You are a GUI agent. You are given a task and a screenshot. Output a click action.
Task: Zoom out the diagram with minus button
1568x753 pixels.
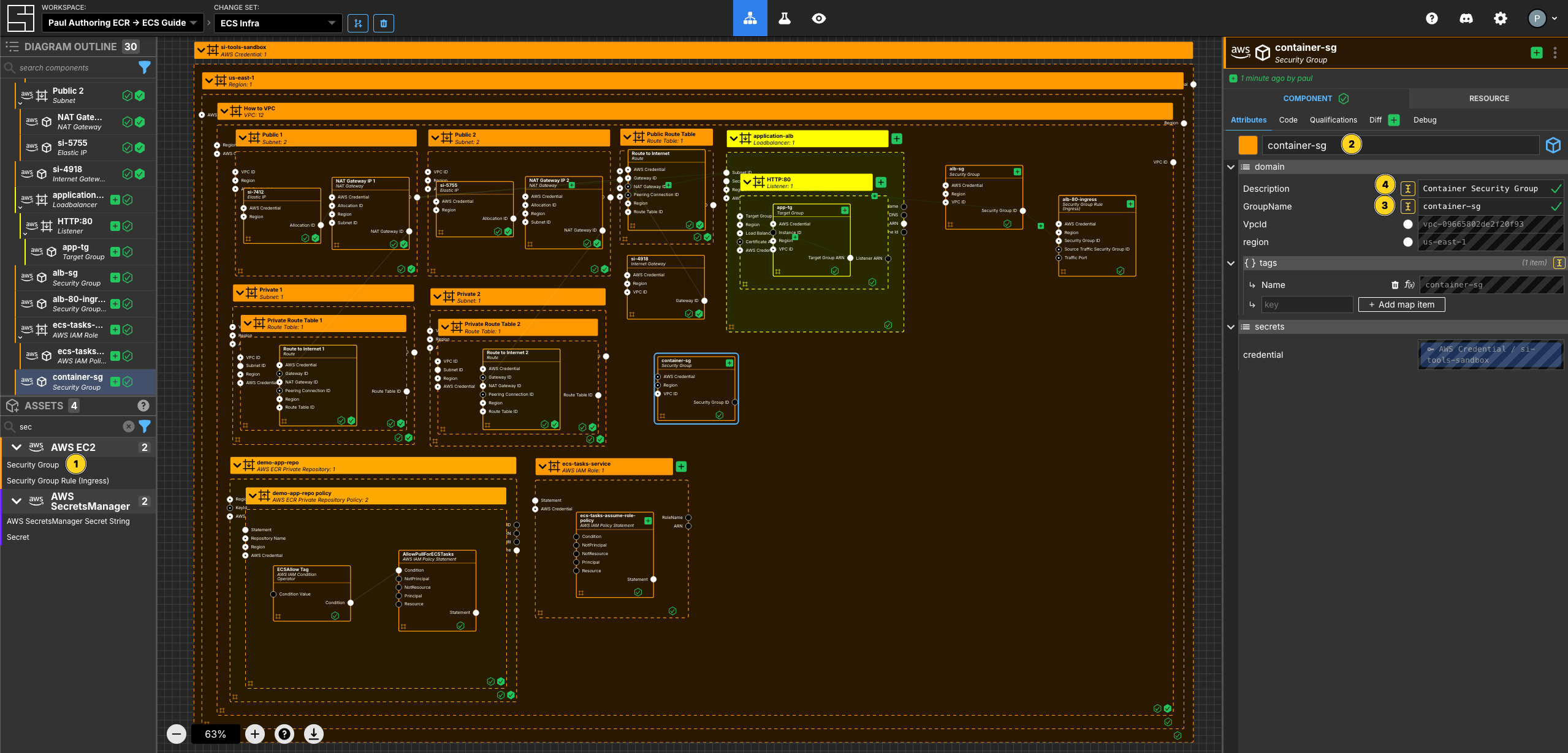point(177,734)
